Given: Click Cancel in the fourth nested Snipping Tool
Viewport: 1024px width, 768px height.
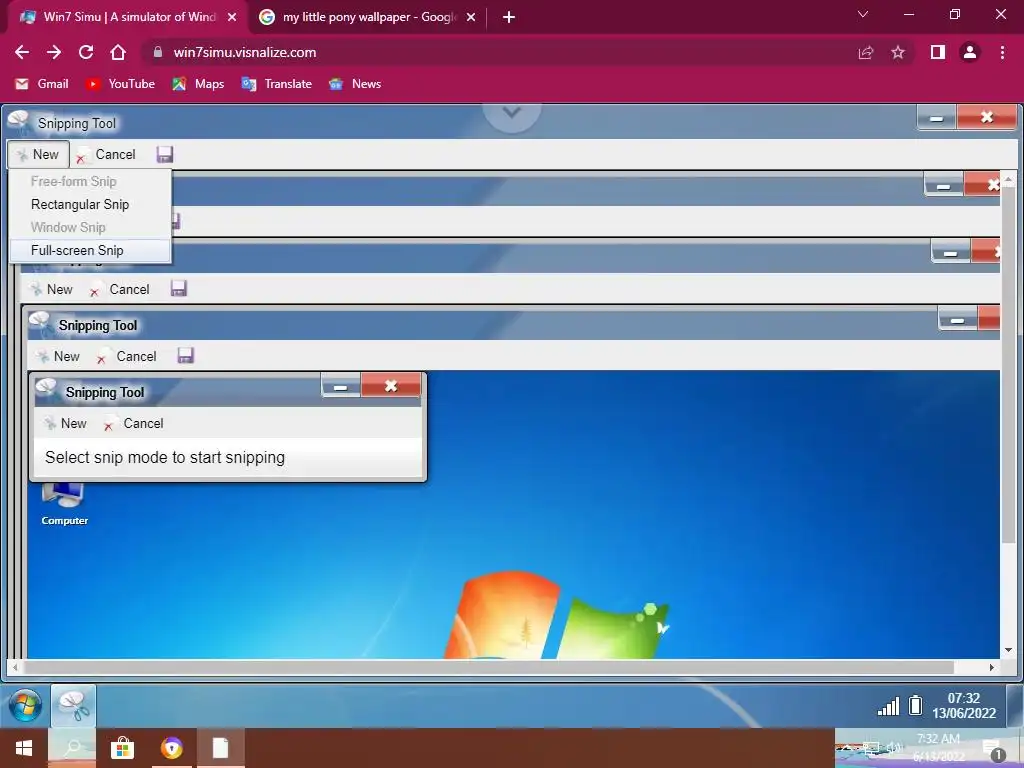Looking at the screenshot, I should click(x=127, y=357).
